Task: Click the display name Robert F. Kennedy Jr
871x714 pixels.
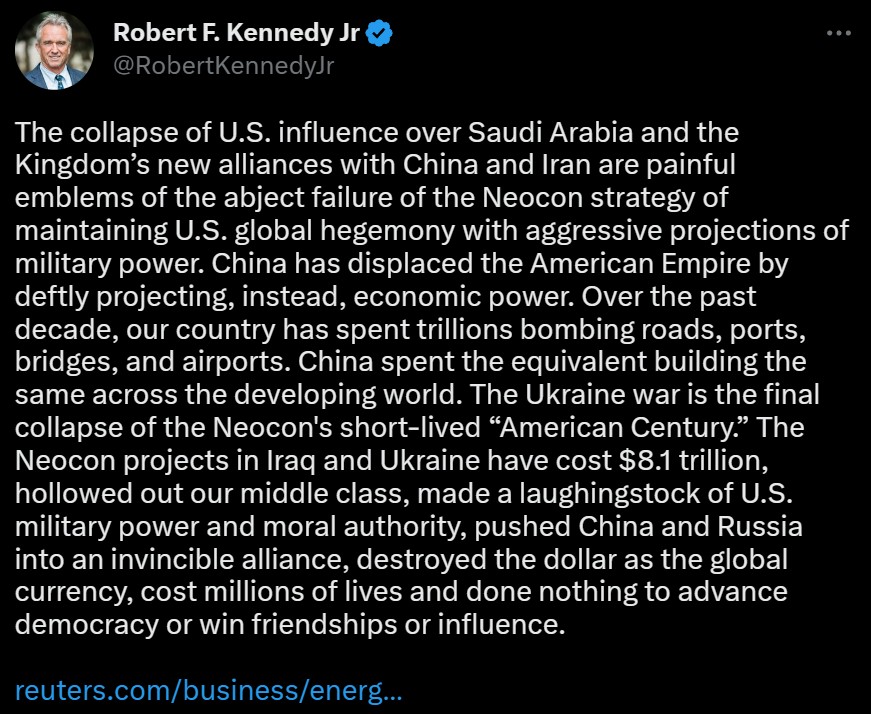Action: point(237,33)
